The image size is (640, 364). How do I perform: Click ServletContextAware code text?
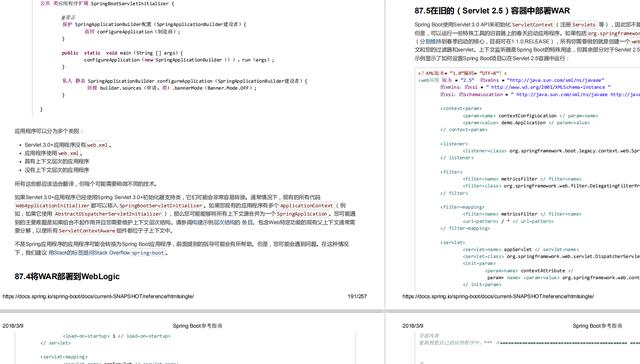click(87, 231)
